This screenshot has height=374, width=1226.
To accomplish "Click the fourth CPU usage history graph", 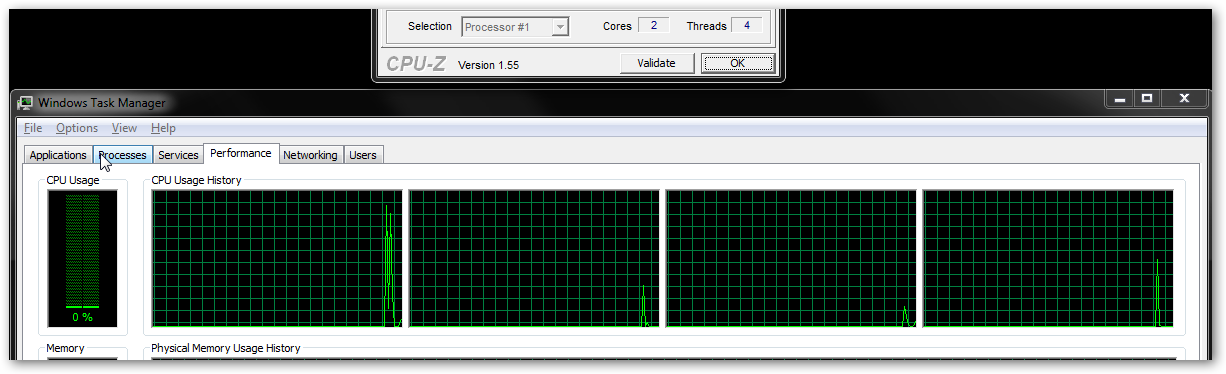I will coord(1048,258).
